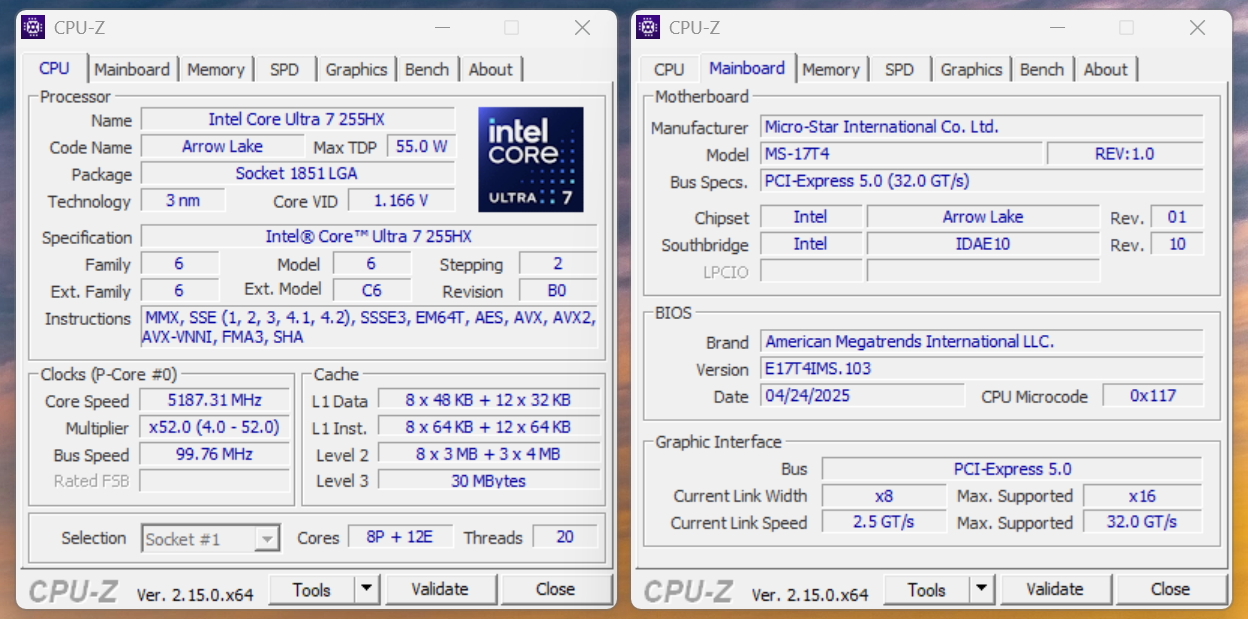Click the Revision value B0
1248x619 pixels.
point(558,291)
